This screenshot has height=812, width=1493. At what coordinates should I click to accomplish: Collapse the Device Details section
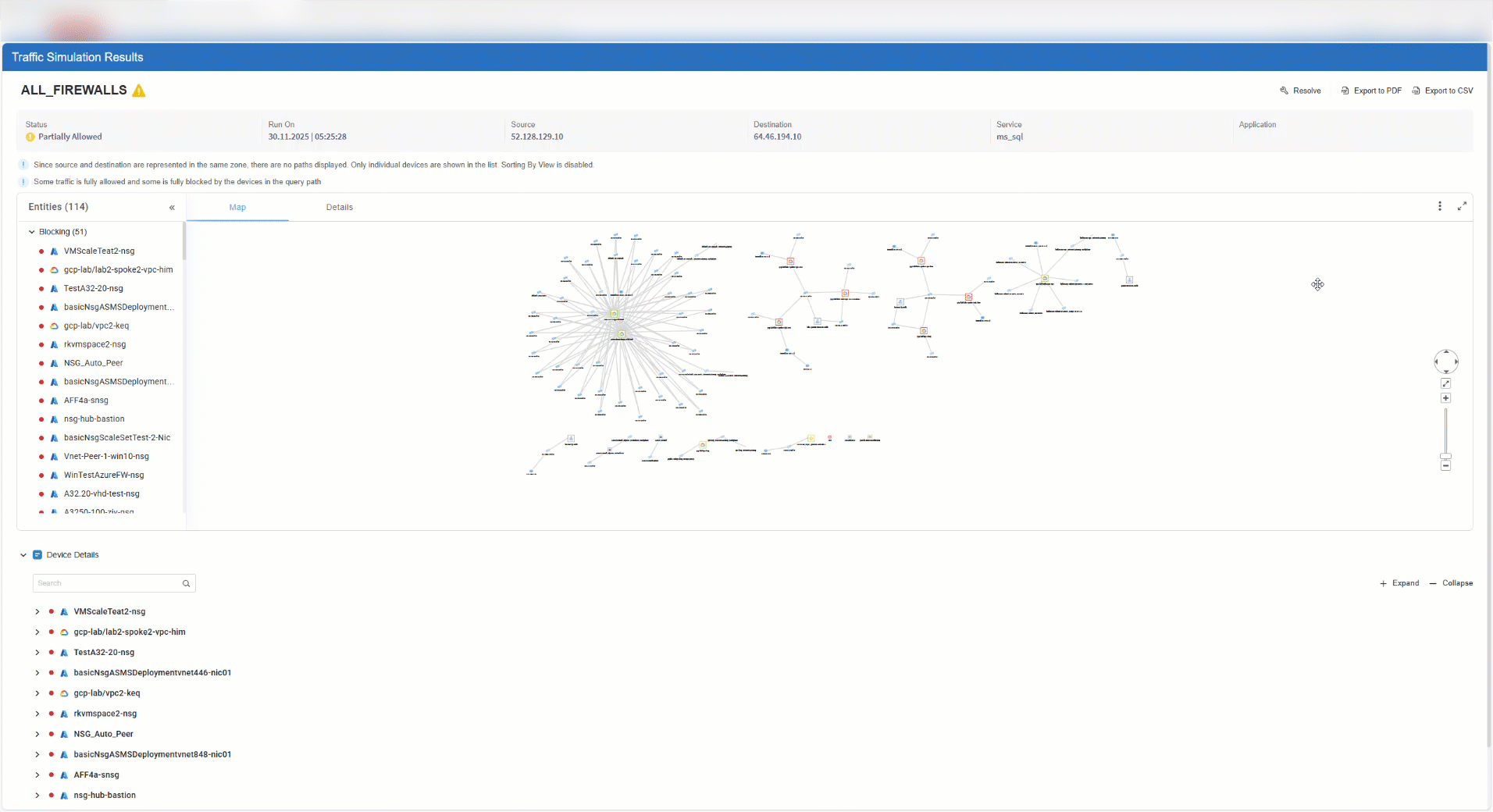pyautogui.click(x=23, y=555)
